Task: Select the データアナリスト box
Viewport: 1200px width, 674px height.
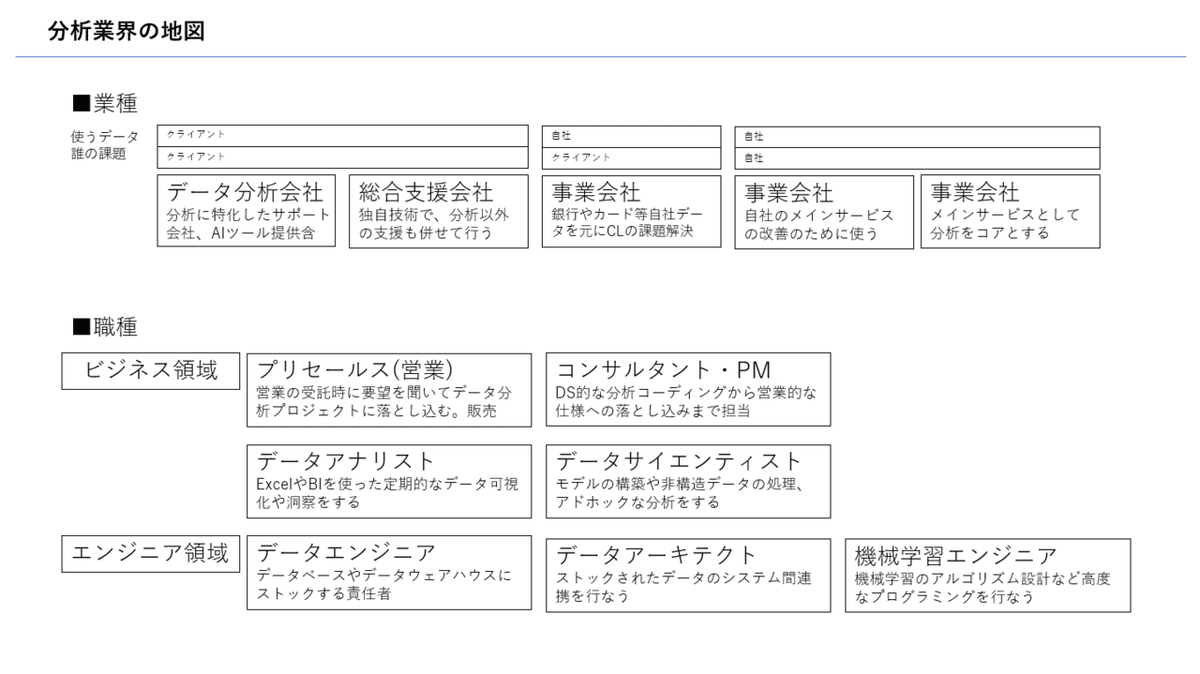Action: pos(388,481)
